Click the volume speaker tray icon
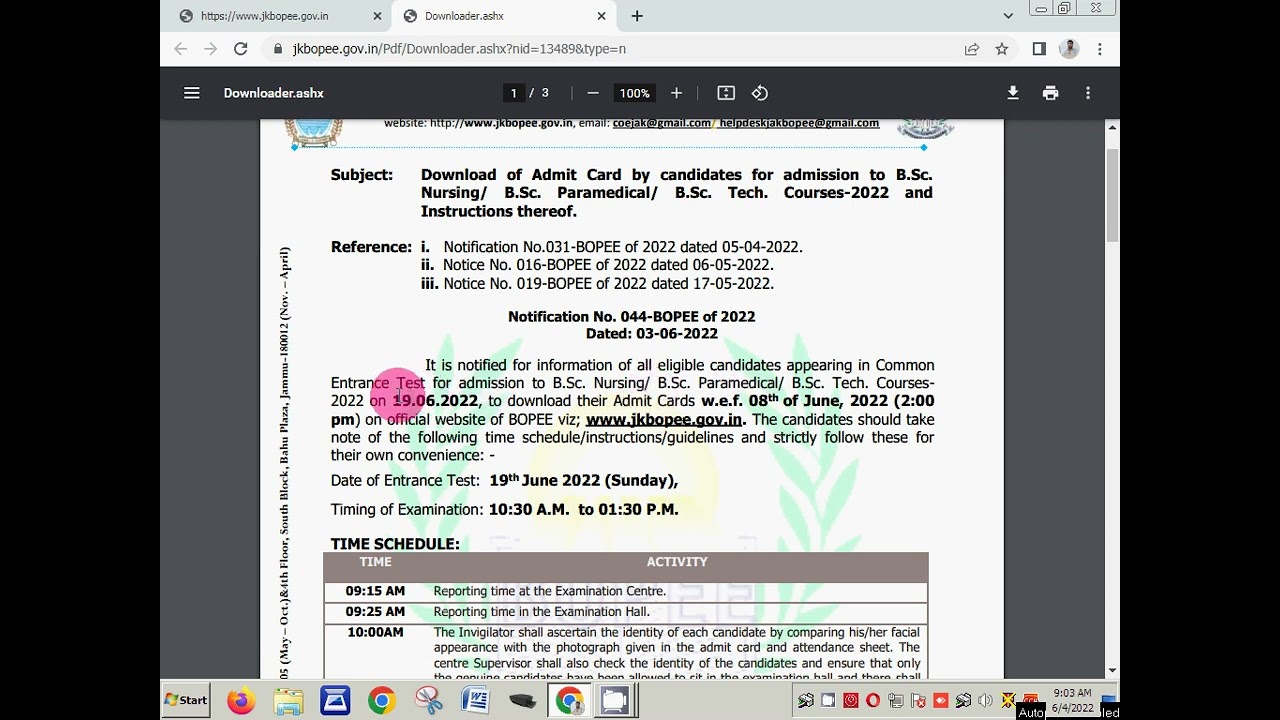 (985, 701)
